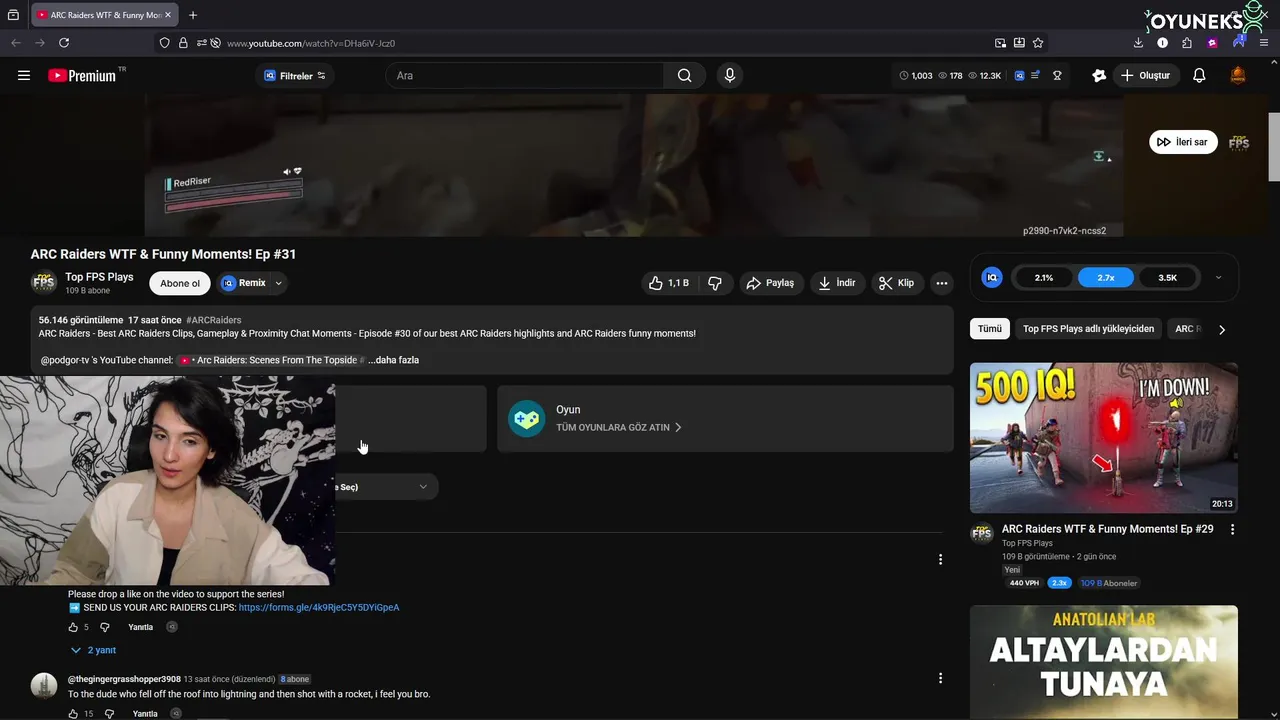Open the Filtreler filter options
The height and width of the screenshot is (720, 1280).
(295, 76)
